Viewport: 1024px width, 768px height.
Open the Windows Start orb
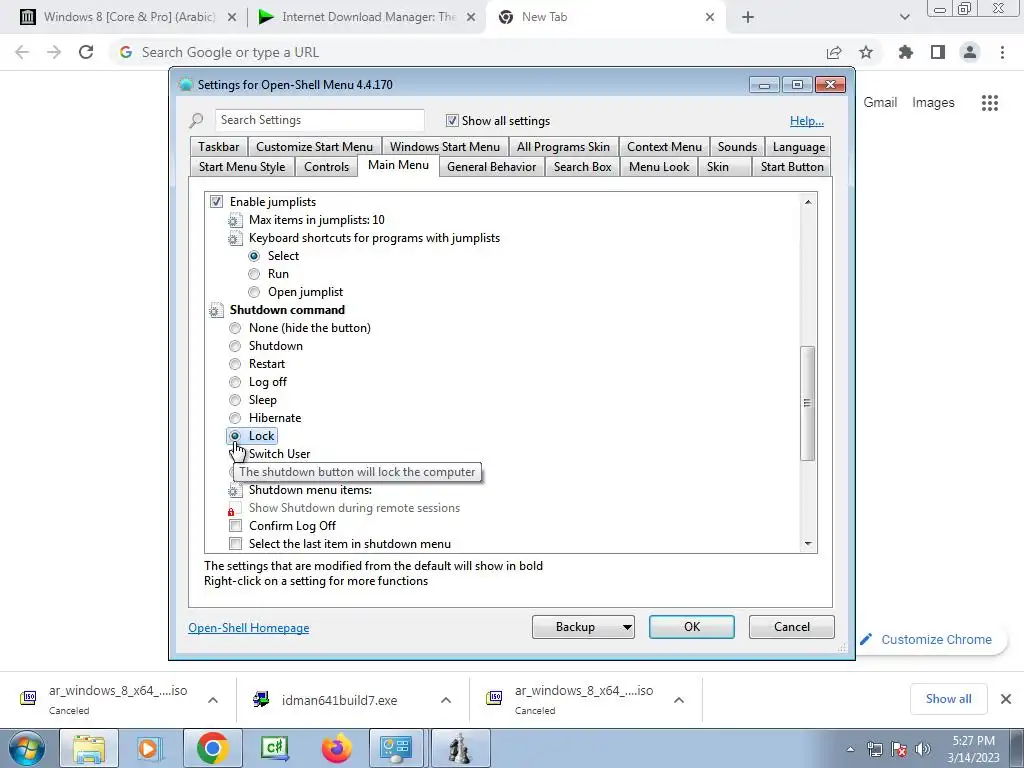pos(25,748)
